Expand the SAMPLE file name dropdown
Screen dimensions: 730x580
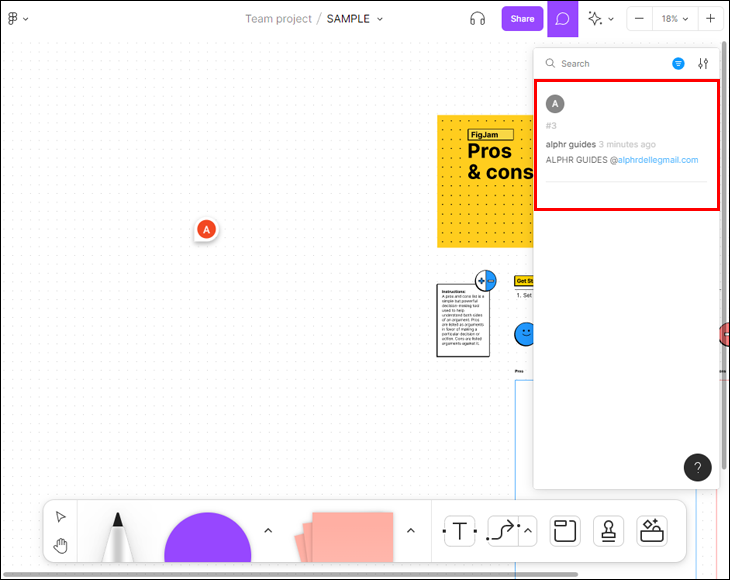[379, 19]
